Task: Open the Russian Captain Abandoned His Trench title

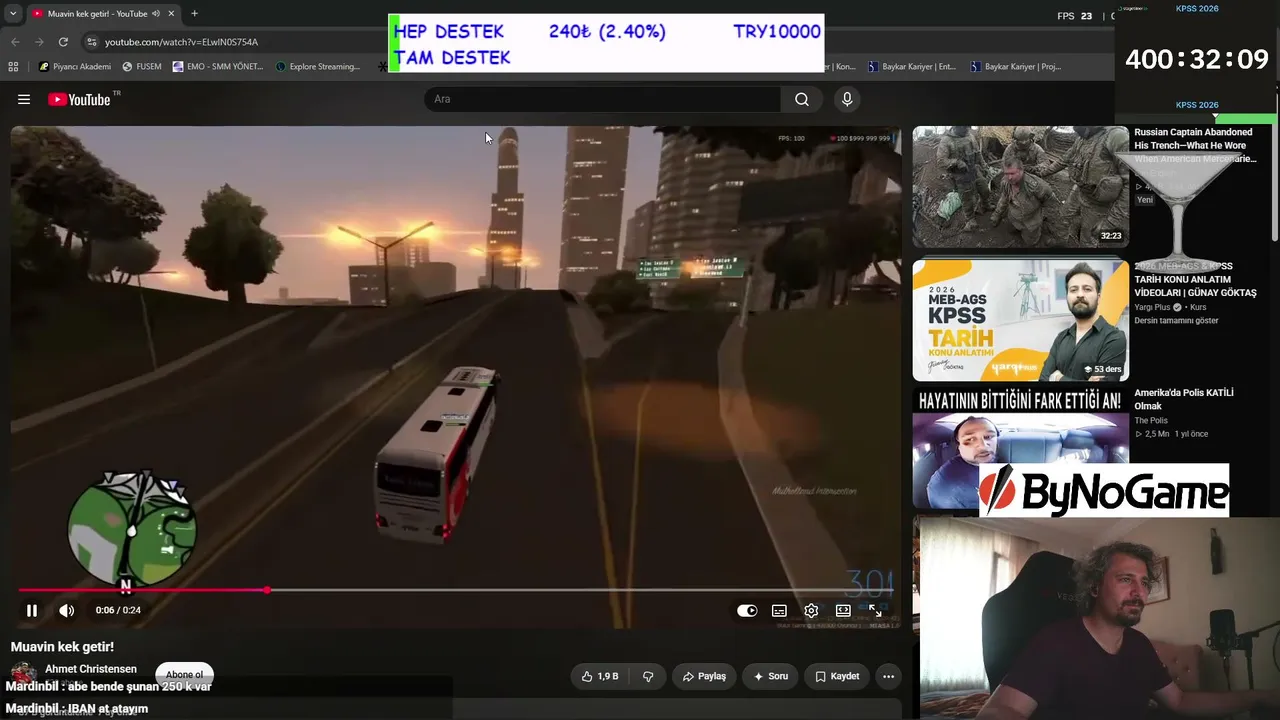Action: (1195, 145)
